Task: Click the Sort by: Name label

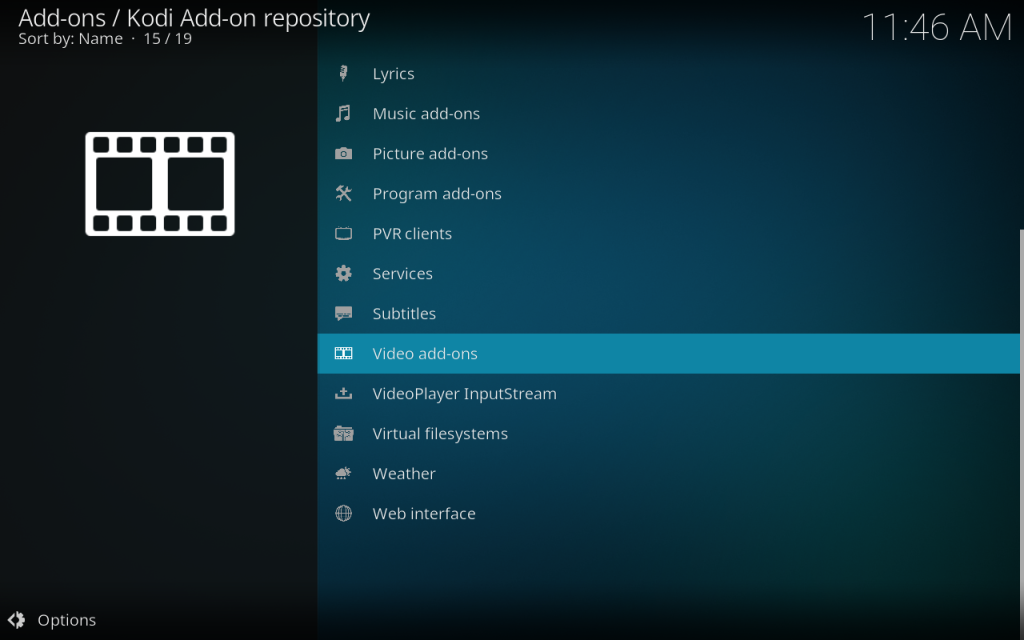Action: (x=70, y=39)
